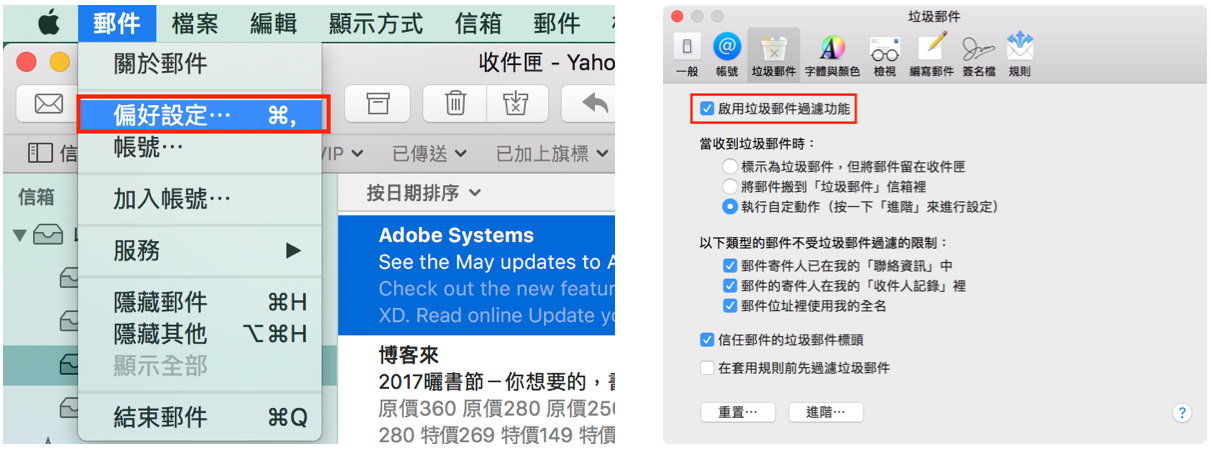Image resolution: width=1212 pixels, height=452 pixels.
Task: Open the 帳號 accounts preferences tab
Action: click(727, 51)
